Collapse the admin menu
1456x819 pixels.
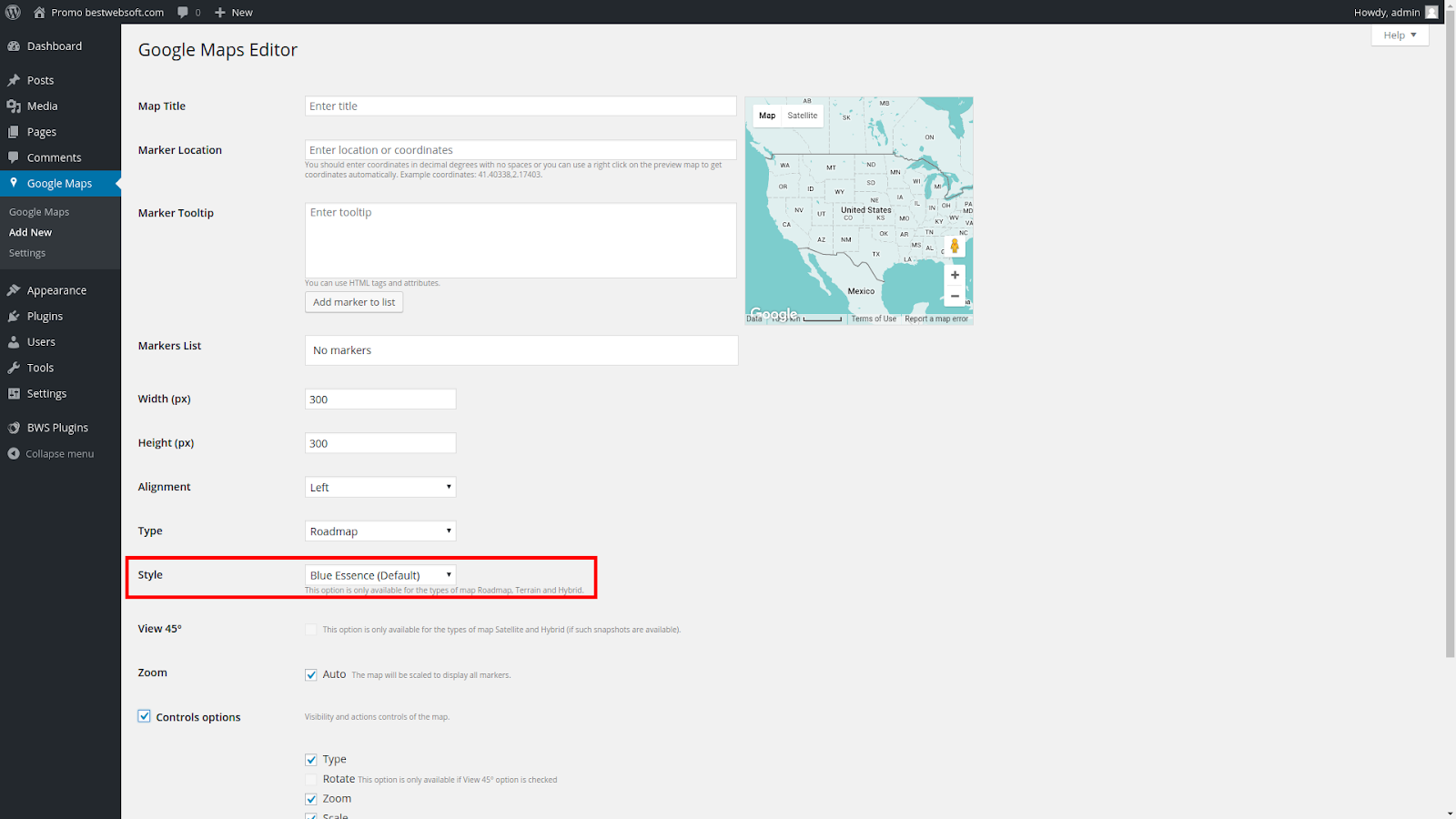51,453
